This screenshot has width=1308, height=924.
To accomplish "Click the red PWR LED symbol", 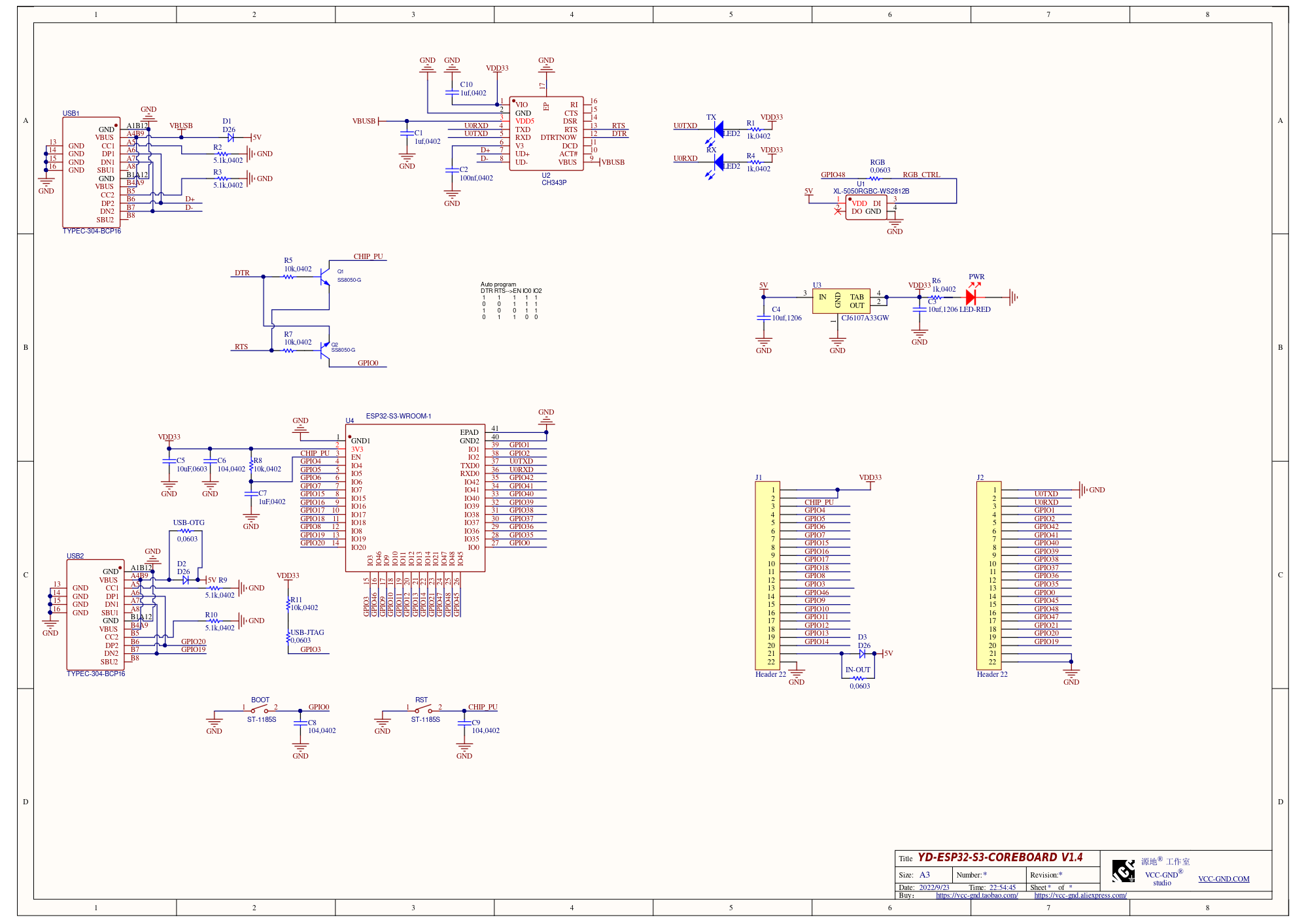I will coord(971,297).
